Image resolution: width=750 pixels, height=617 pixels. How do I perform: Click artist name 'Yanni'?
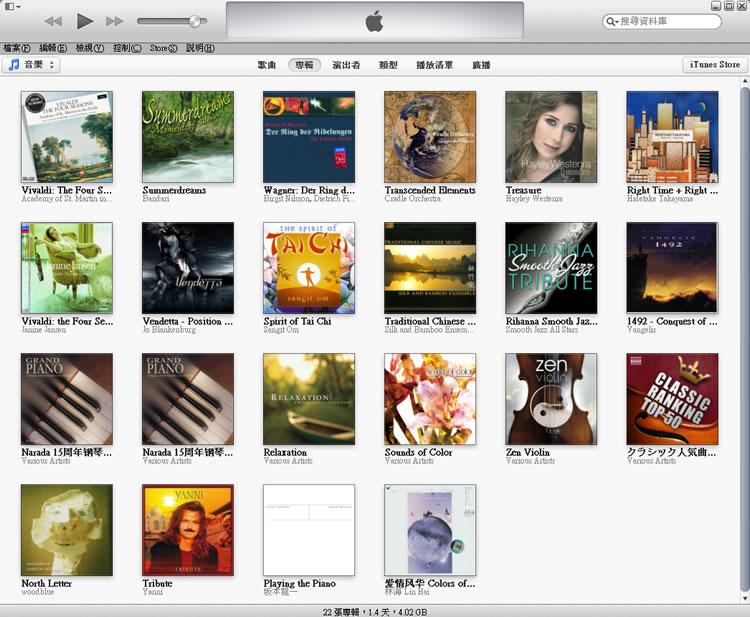pyautogui.click(x=152, y=592)
